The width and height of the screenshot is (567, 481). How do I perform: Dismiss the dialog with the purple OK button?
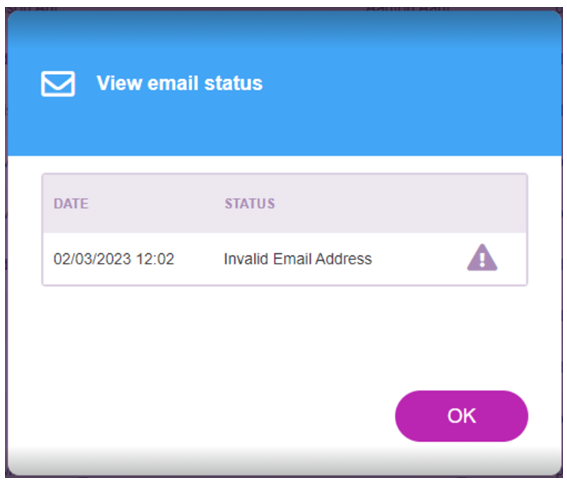point(461,416)
